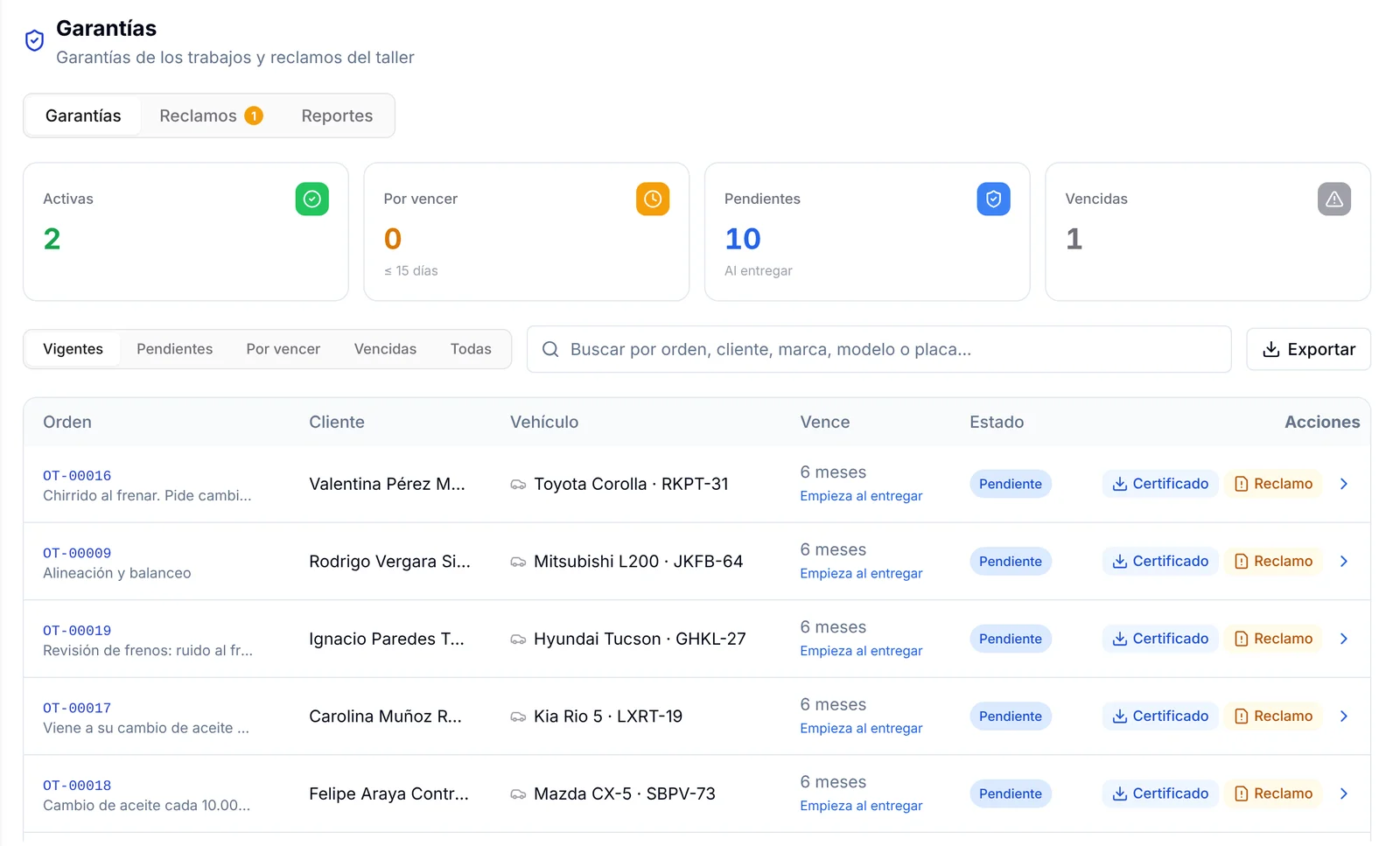Click the car icon beside Kia Rio 5
Screen dimensions: 1400x846
pos(518,717)
